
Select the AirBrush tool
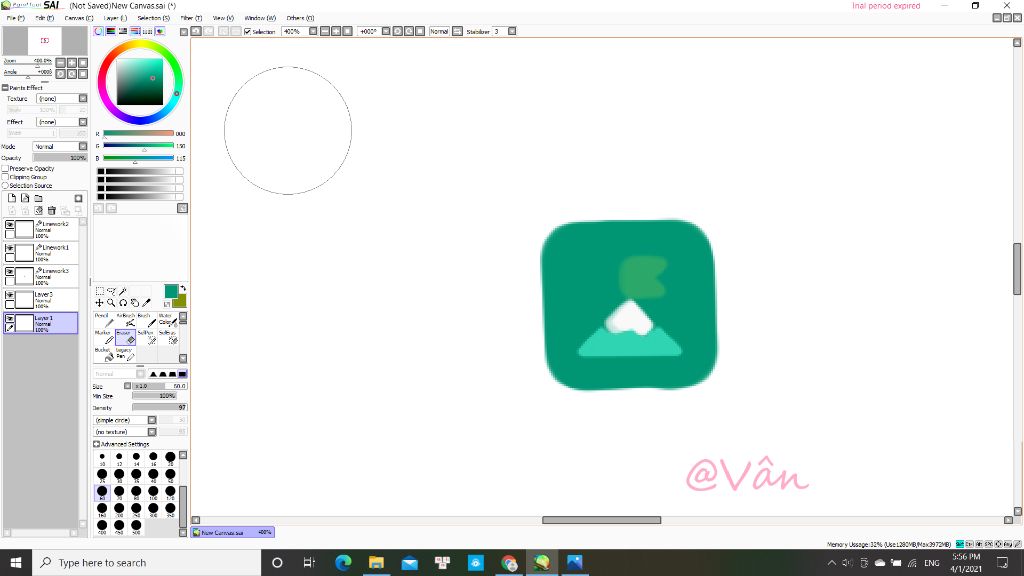coord(125,320)
